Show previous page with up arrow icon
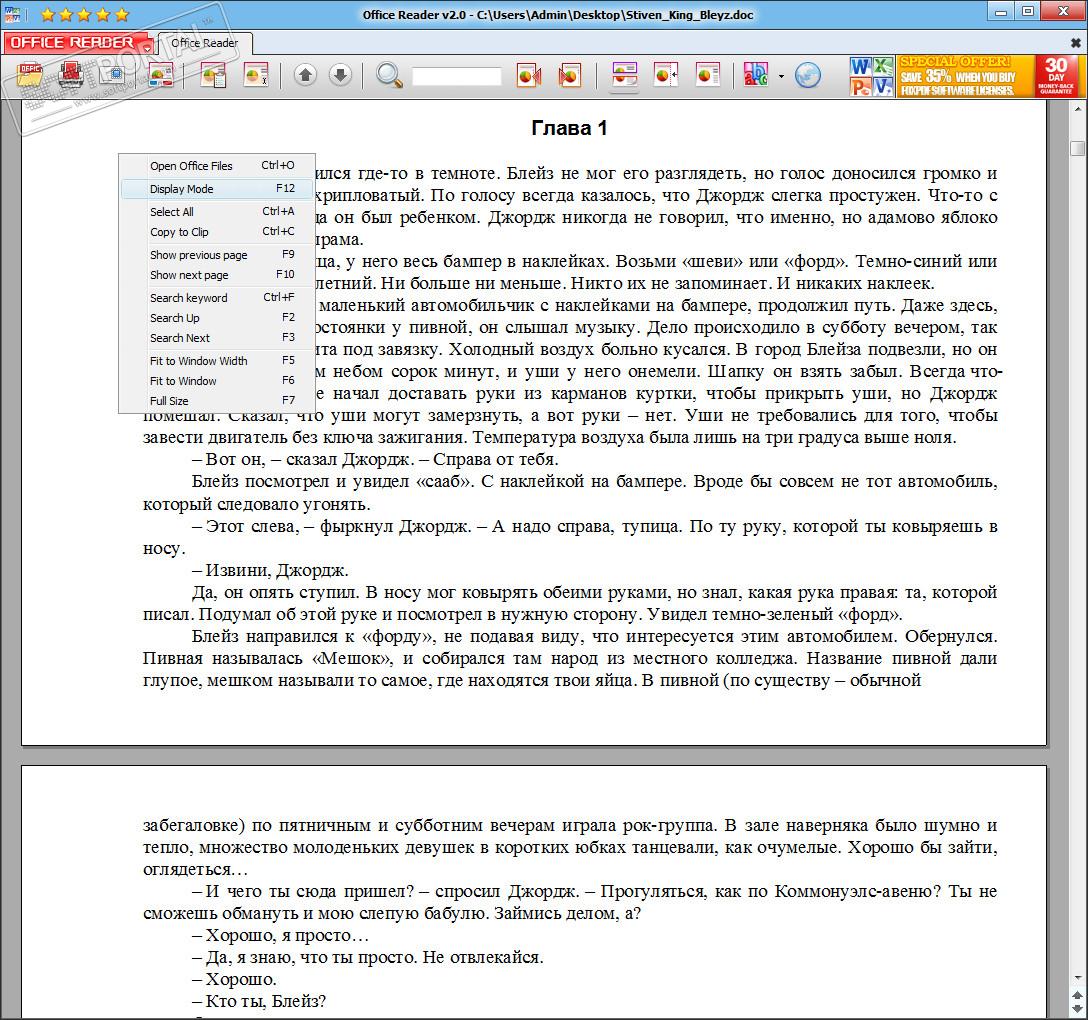Viewport: 1088px width, 1020px height. click(305, 74)
